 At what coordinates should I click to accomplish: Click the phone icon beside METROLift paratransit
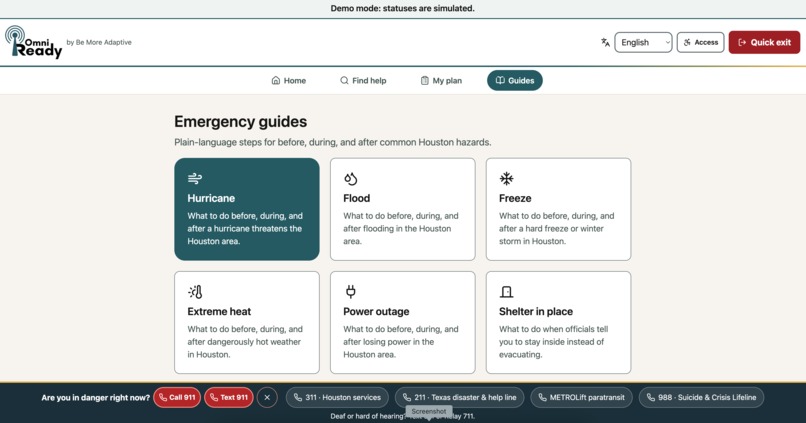[542, 397]
